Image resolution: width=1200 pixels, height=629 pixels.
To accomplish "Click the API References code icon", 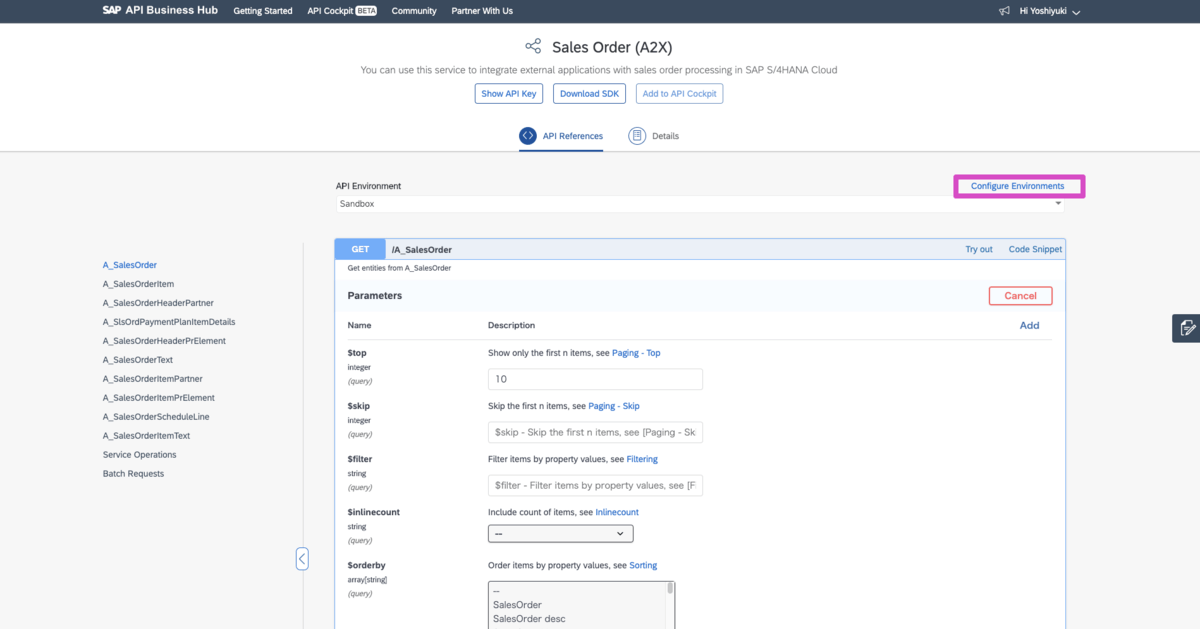I will point(527,136).
